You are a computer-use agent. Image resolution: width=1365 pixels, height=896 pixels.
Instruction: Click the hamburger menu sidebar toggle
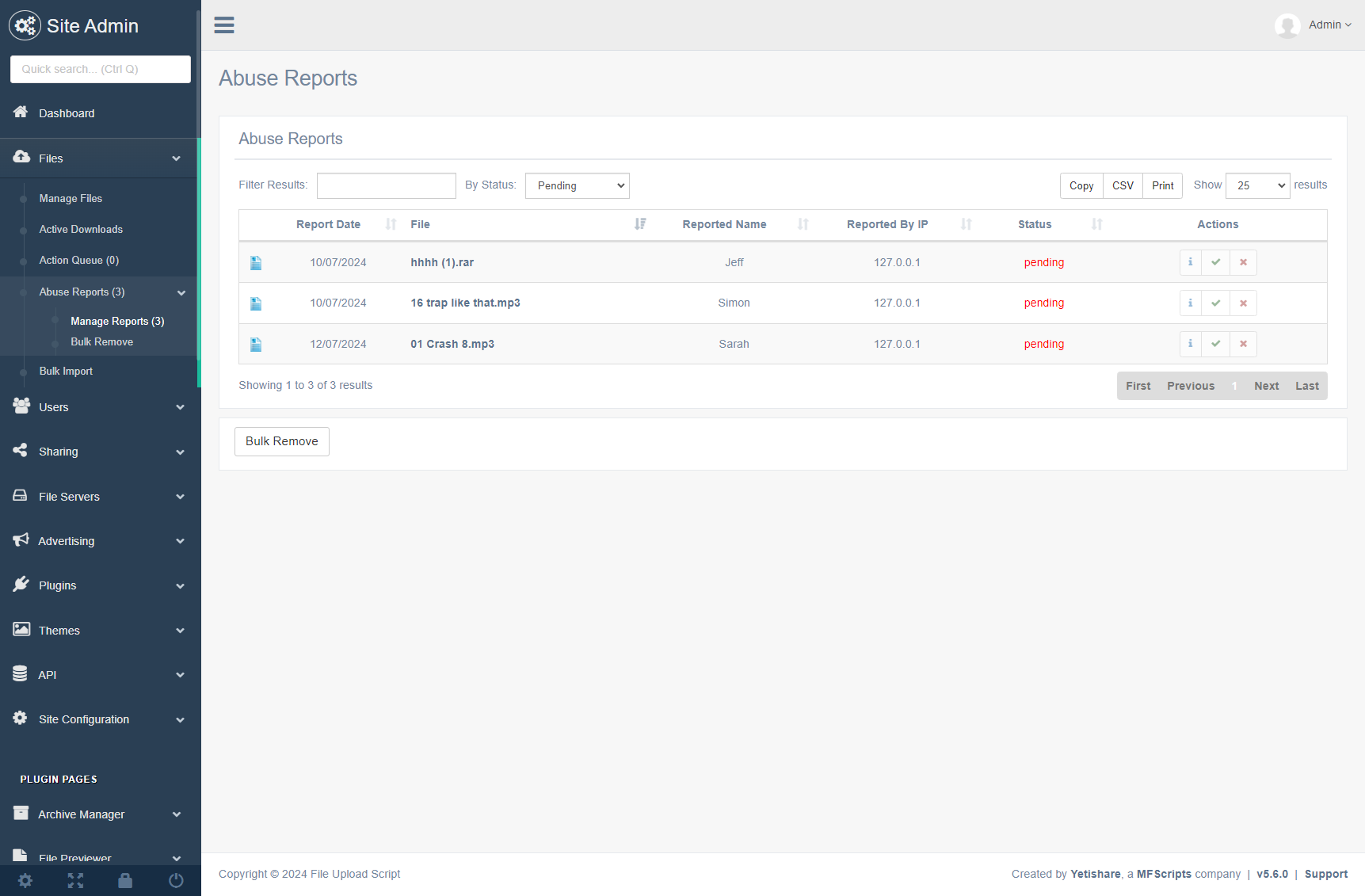224,25
